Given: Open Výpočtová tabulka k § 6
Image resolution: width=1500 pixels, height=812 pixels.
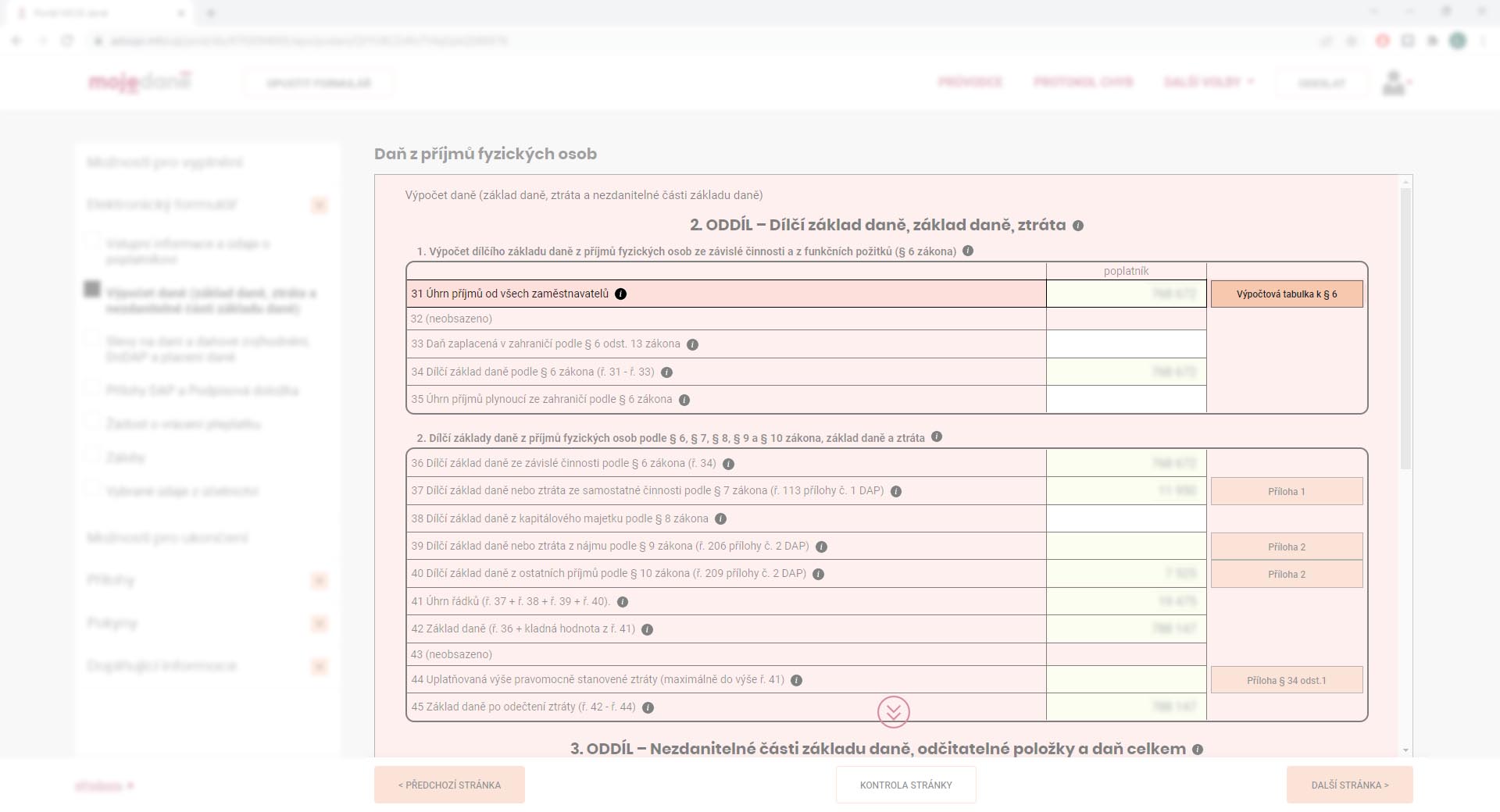Looking at the screenshot, I should 1287,294.
